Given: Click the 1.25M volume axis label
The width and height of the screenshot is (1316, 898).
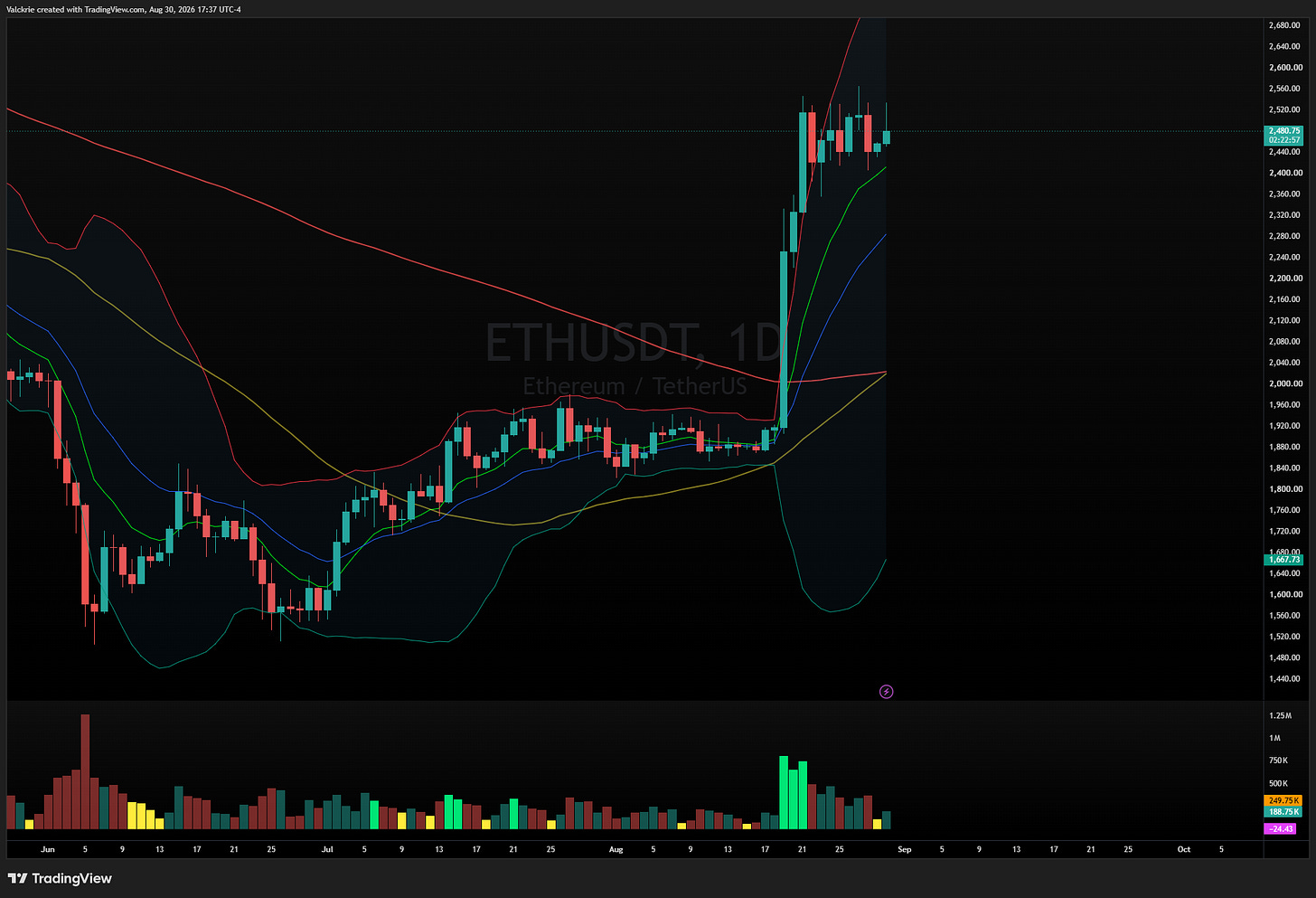Looking at the screenshot, I should (1279, 715).
